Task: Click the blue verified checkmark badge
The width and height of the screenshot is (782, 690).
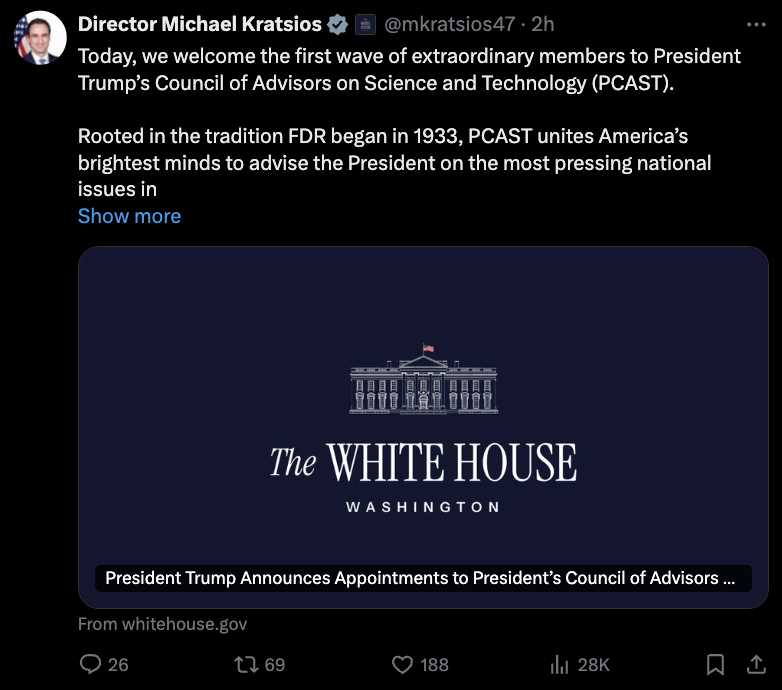Action: 338,24
